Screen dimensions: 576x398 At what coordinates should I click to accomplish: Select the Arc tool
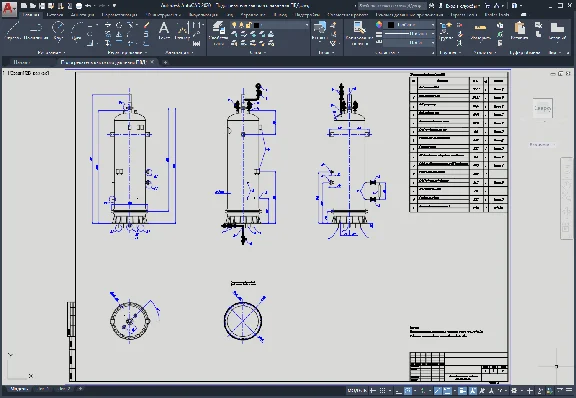77,31
